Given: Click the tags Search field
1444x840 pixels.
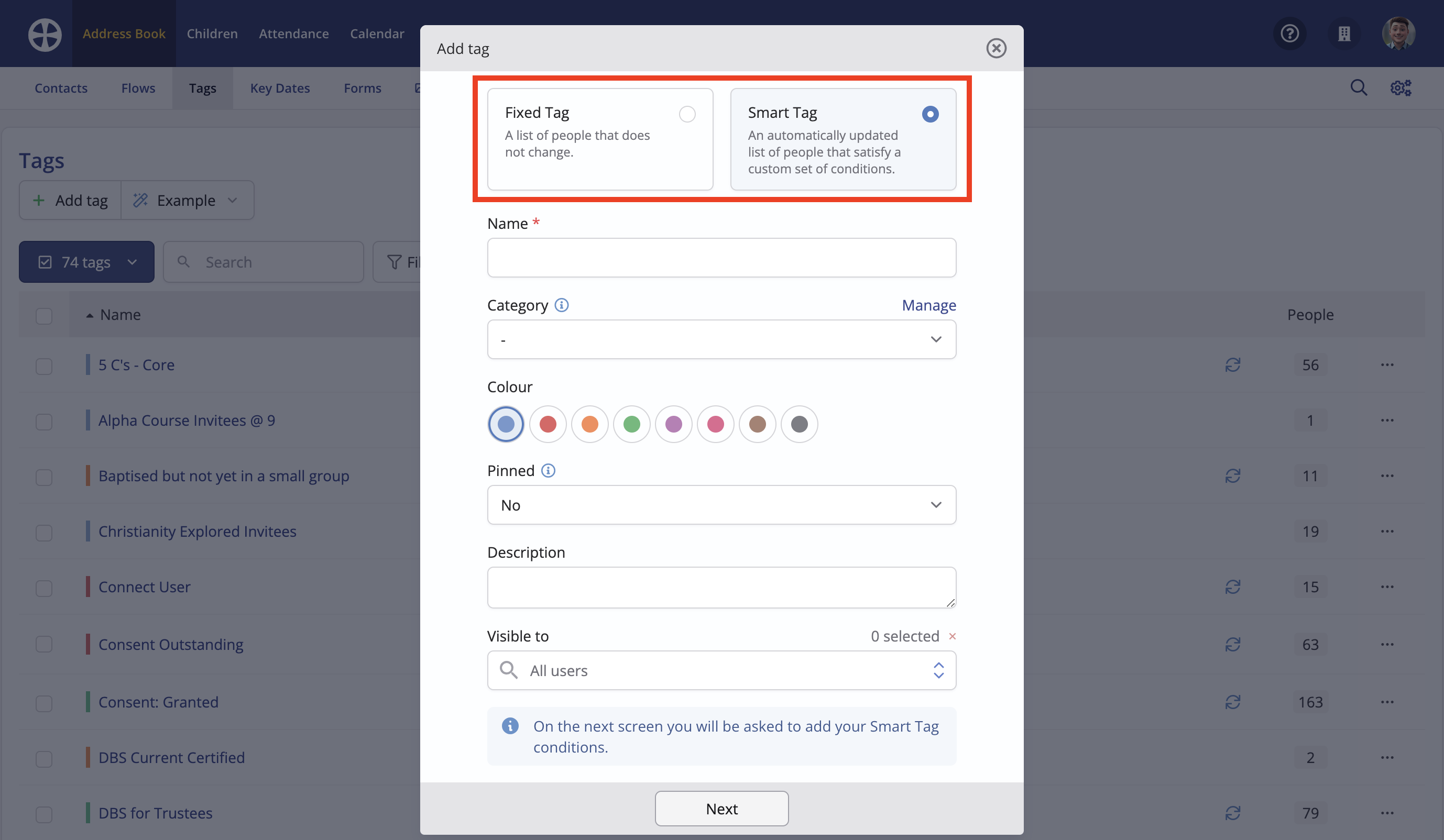Looking at the screenshot, I should (x=263, y=262).
